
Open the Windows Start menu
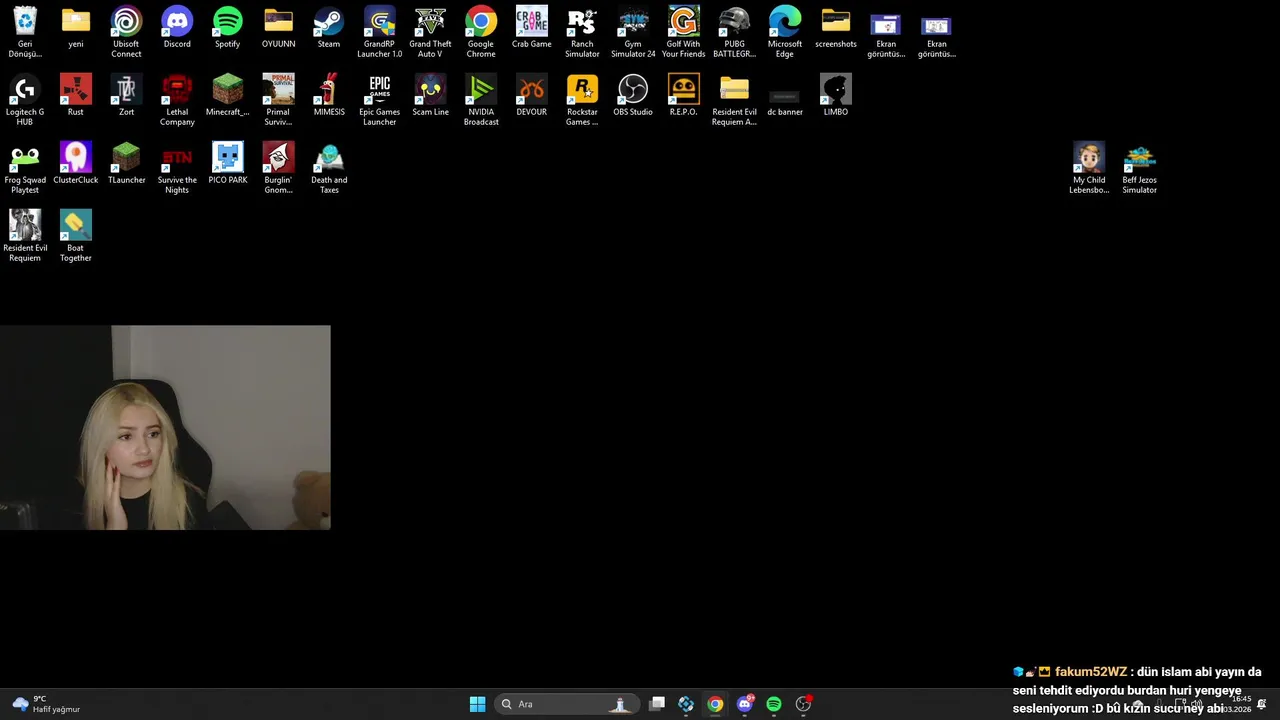point(477,704)
